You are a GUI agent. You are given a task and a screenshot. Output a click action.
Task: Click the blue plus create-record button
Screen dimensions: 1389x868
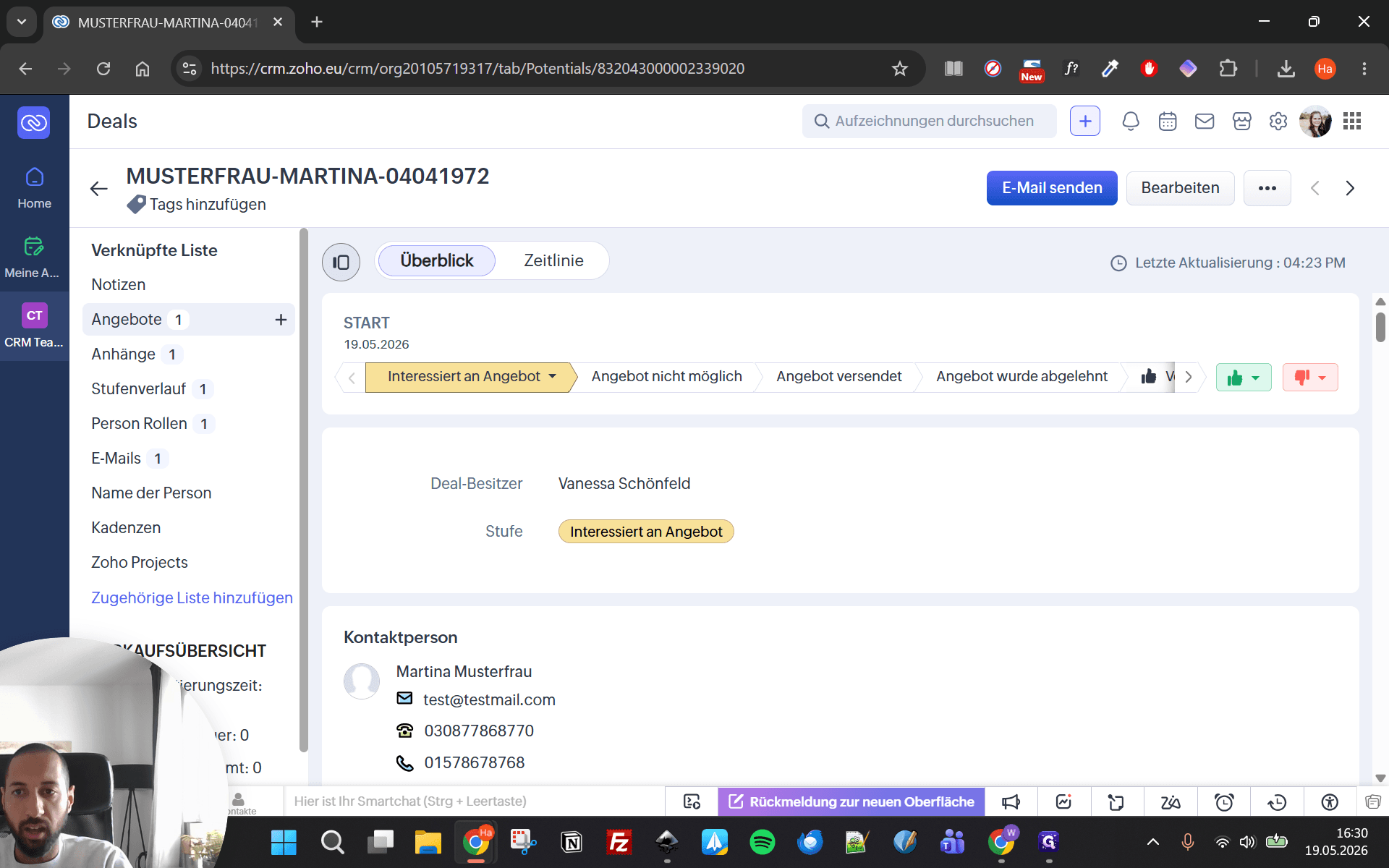(x=1085, y=121)
